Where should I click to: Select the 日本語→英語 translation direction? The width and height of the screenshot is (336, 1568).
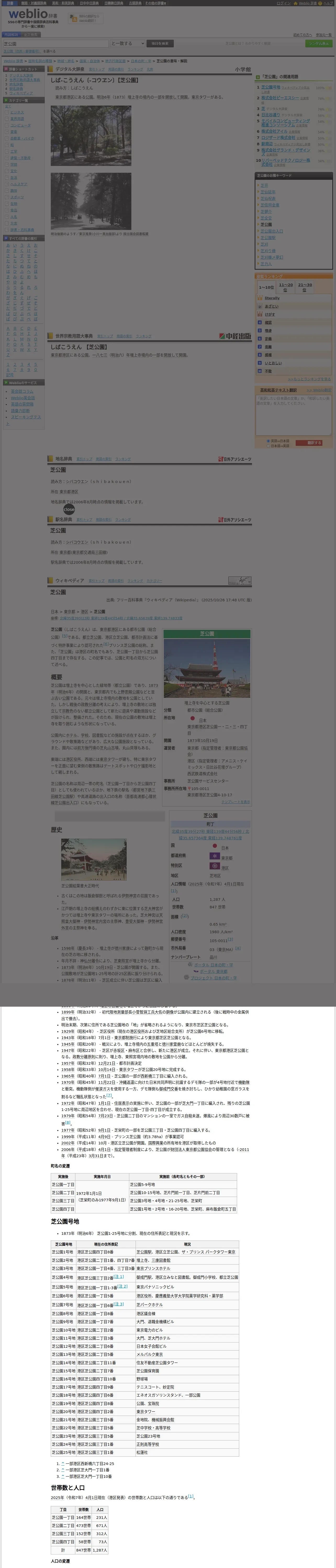tap(268, 446)
